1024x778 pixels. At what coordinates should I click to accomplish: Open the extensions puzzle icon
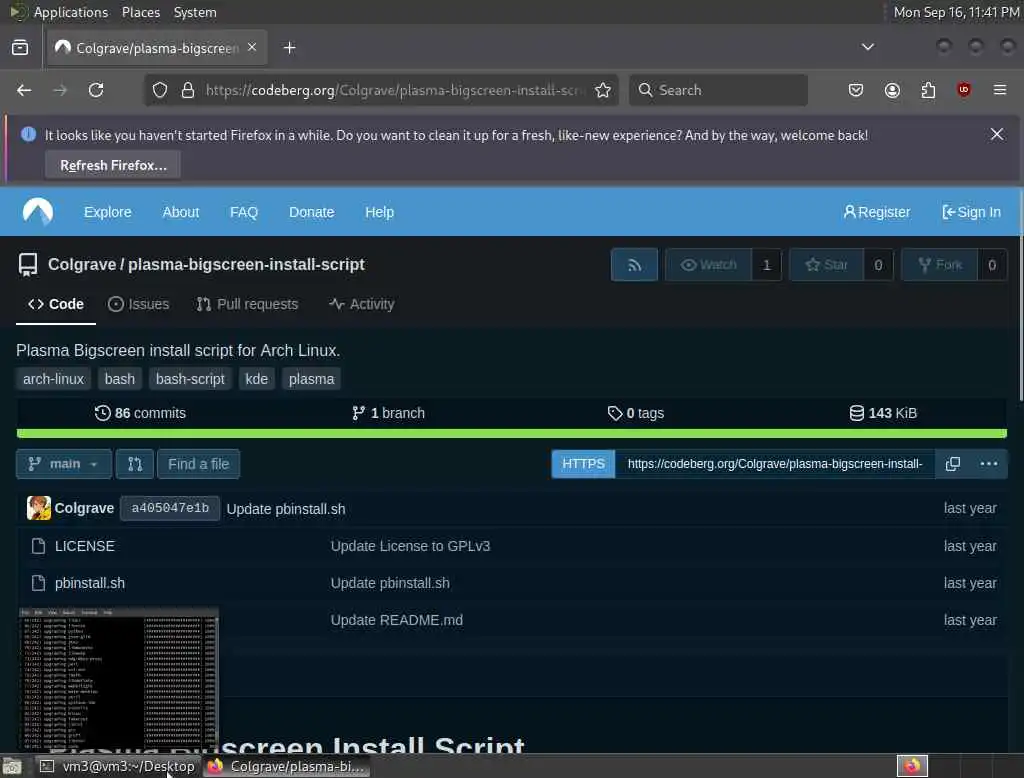pos(928,90)
